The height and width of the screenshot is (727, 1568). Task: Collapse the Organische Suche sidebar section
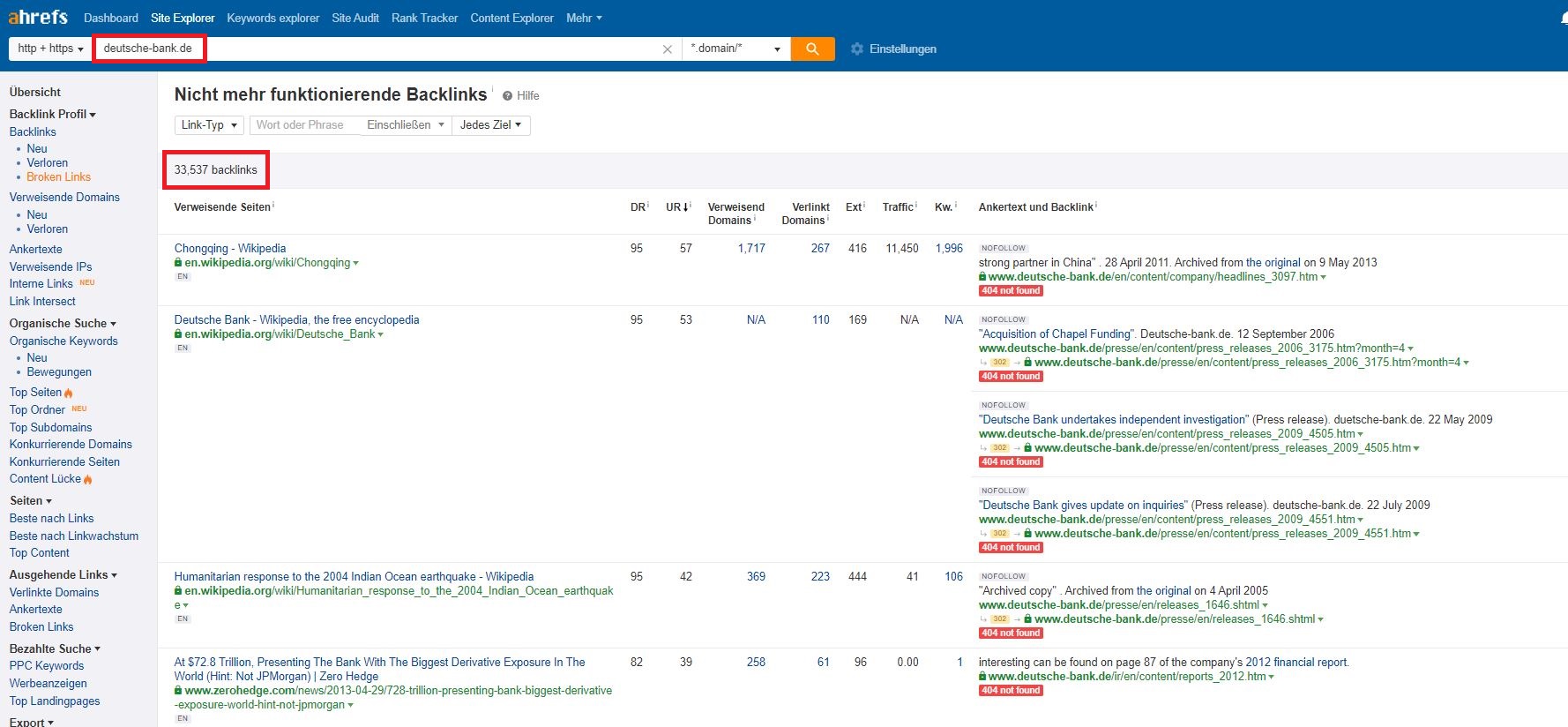(63, 324)
